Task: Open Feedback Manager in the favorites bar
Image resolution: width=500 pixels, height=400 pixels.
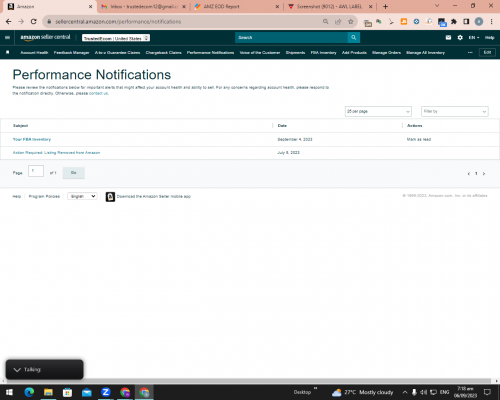Action: pyautogui.click(x=71, y=53)
